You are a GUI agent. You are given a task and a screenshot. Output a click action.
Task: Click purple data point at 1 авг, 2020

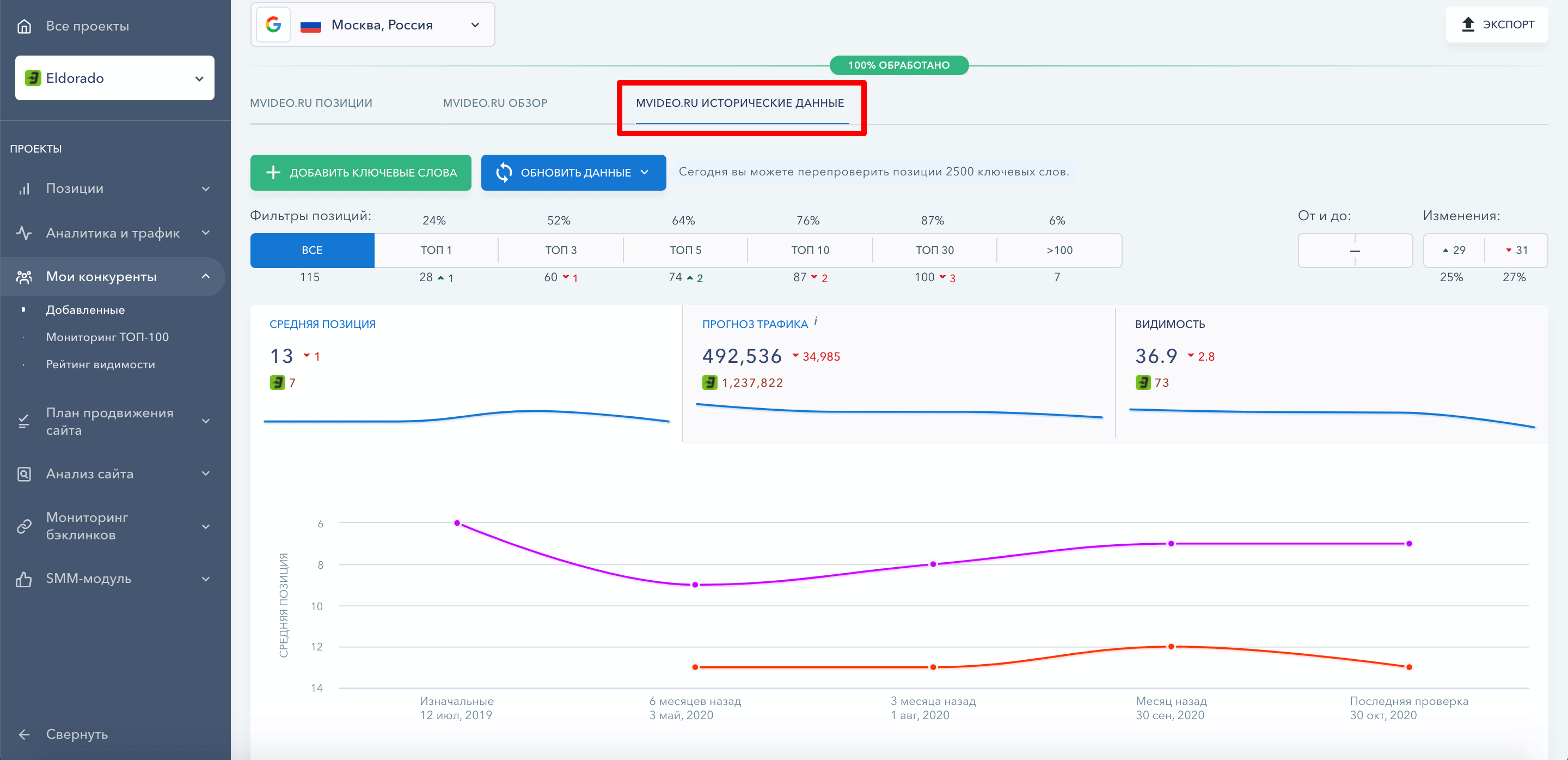click(933, 564)
